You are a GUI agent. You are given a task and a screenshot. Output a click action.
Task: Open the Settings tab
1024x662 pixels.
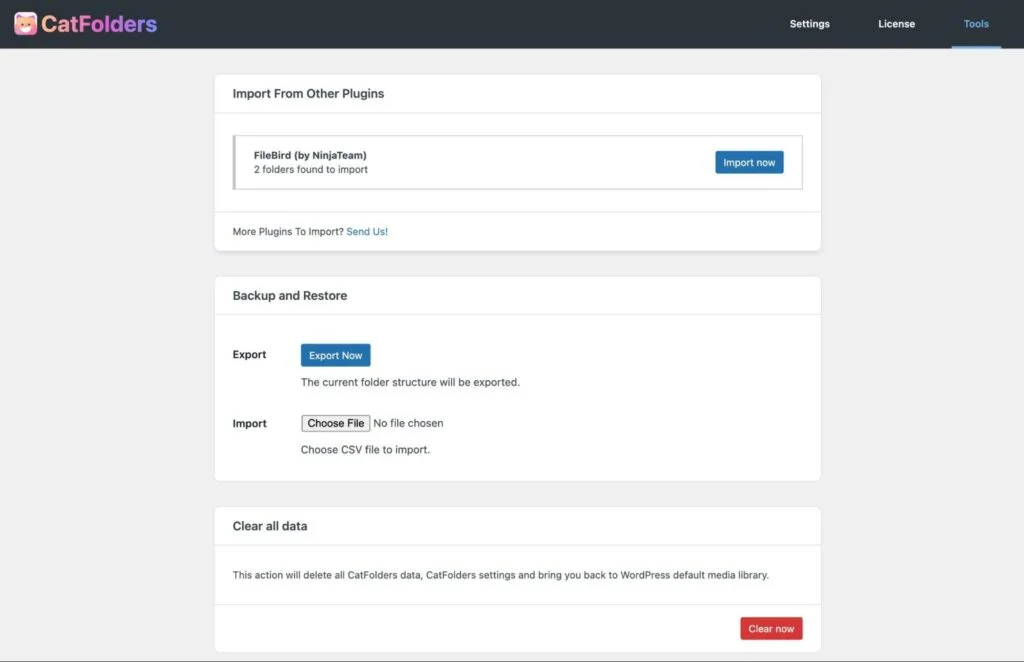809,24
